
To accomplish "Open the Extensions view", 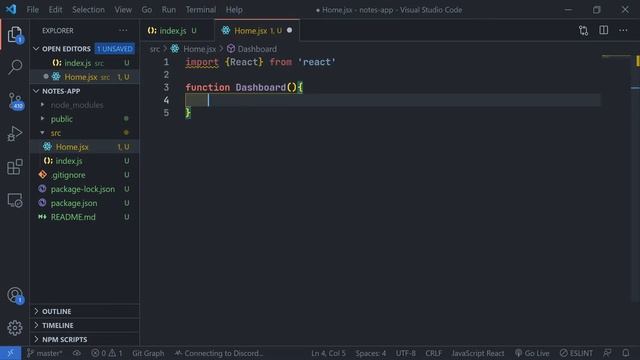I will [x=15, y=167].
